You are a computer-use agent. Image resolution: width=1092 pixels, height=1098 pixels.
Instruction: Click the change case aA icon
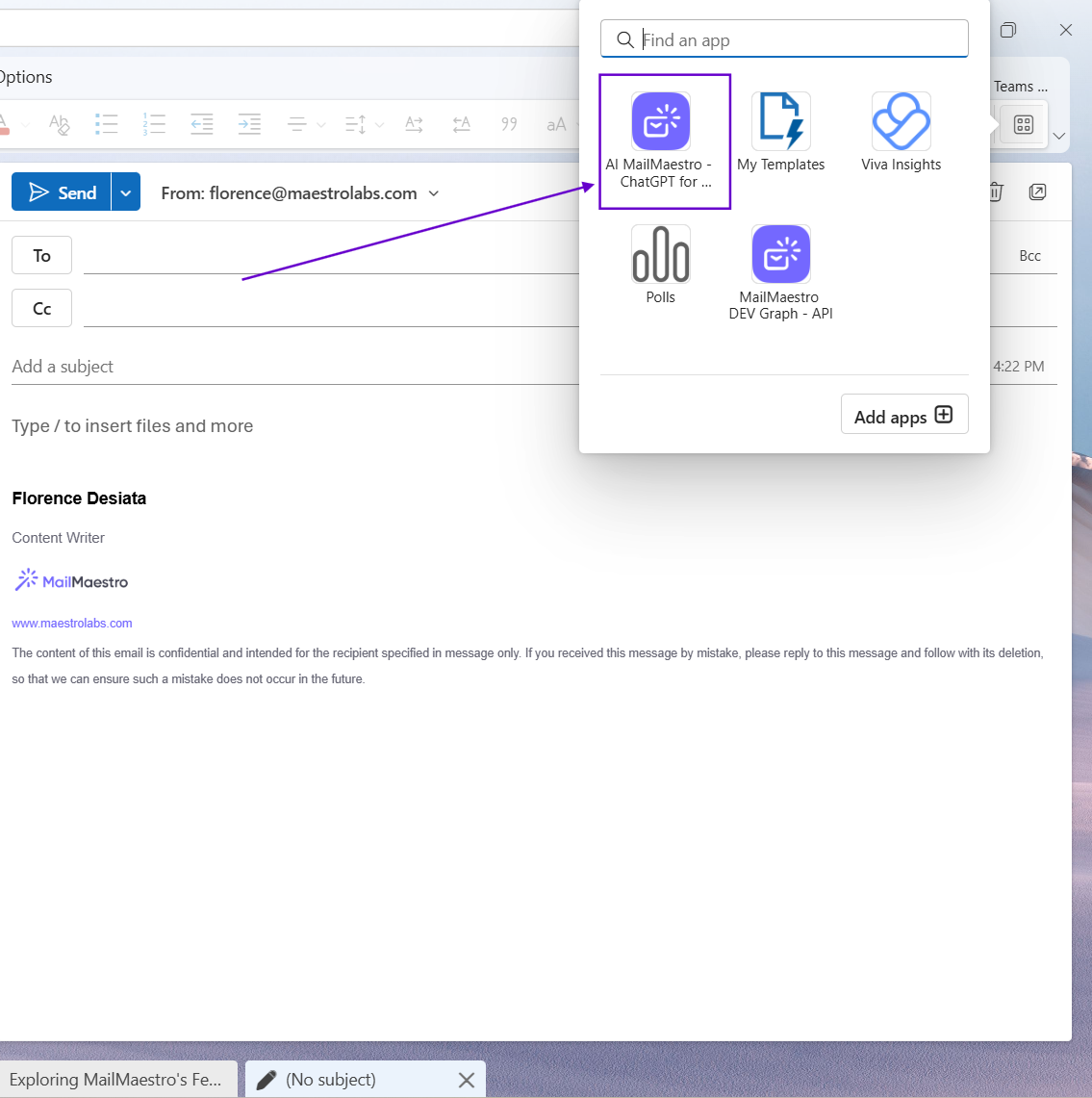[556, 125]
